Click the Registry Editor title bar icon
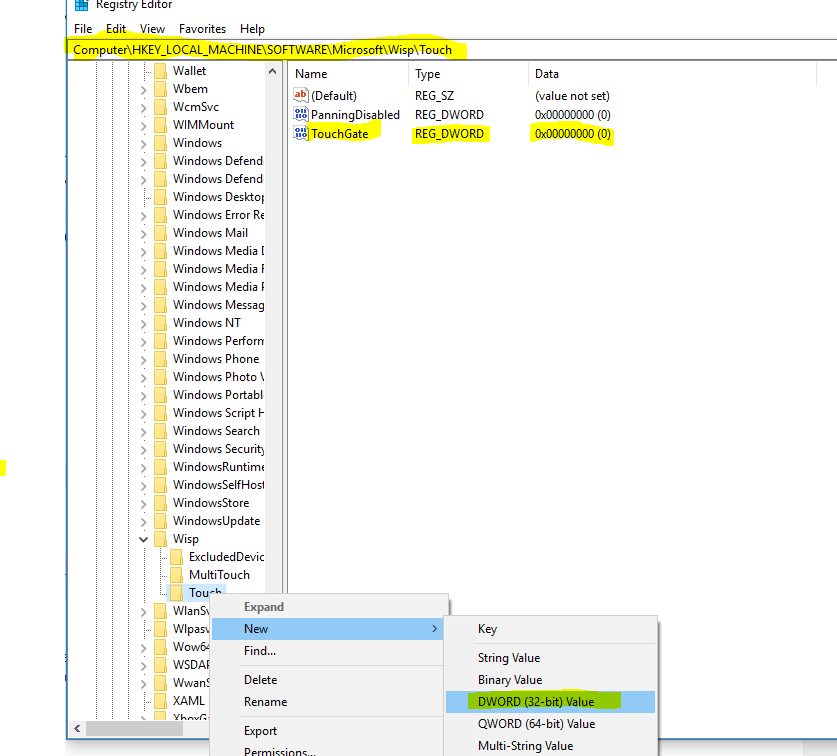This screenshot has width=837, height=756. pyautogui.click(x=81, y=5)
